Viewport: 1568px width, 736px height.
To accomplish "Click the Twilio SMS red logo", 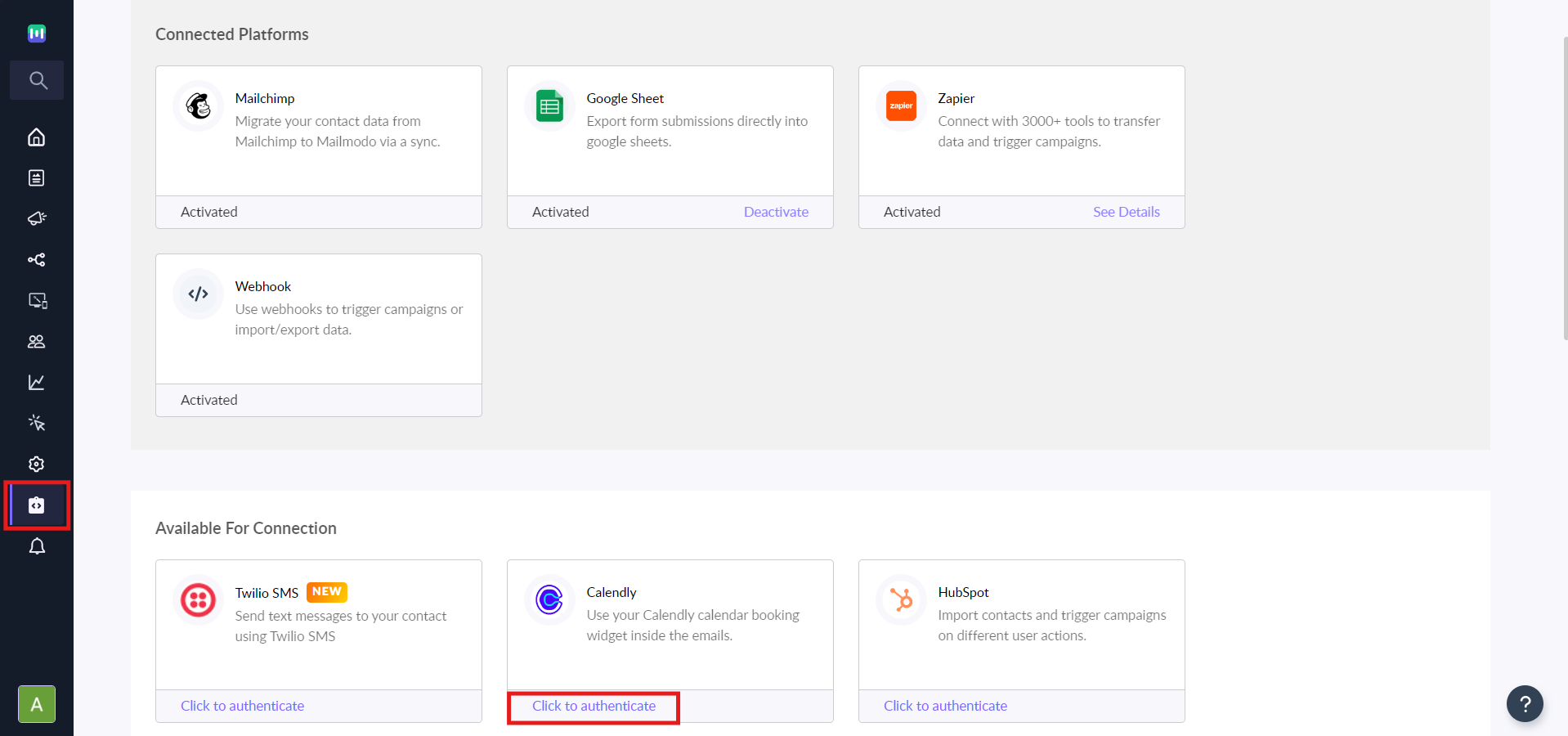I will click(x=199, y=599).
